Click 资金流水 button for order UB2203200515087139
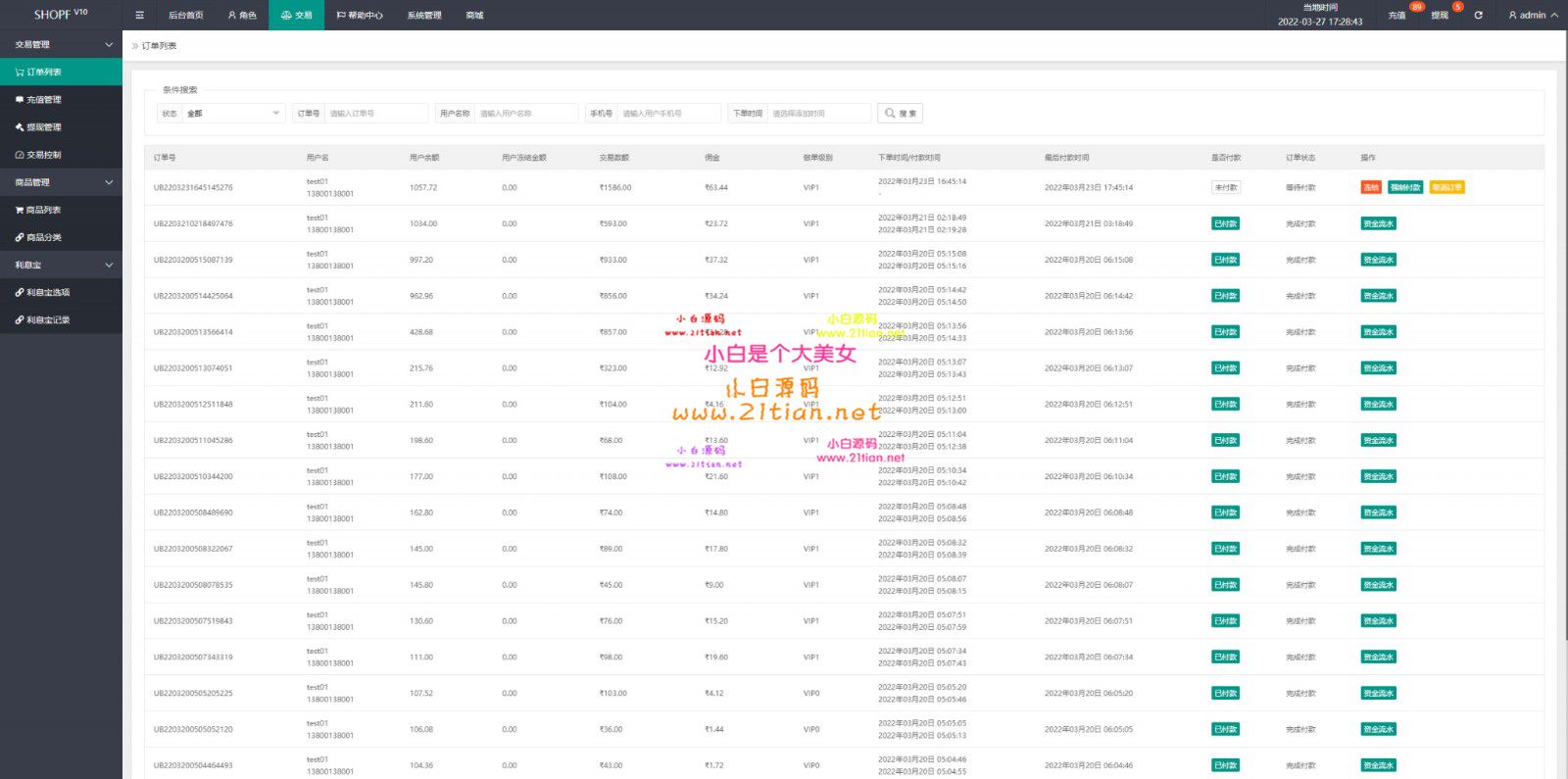1568x779 pixels. tap(1378, 260)
